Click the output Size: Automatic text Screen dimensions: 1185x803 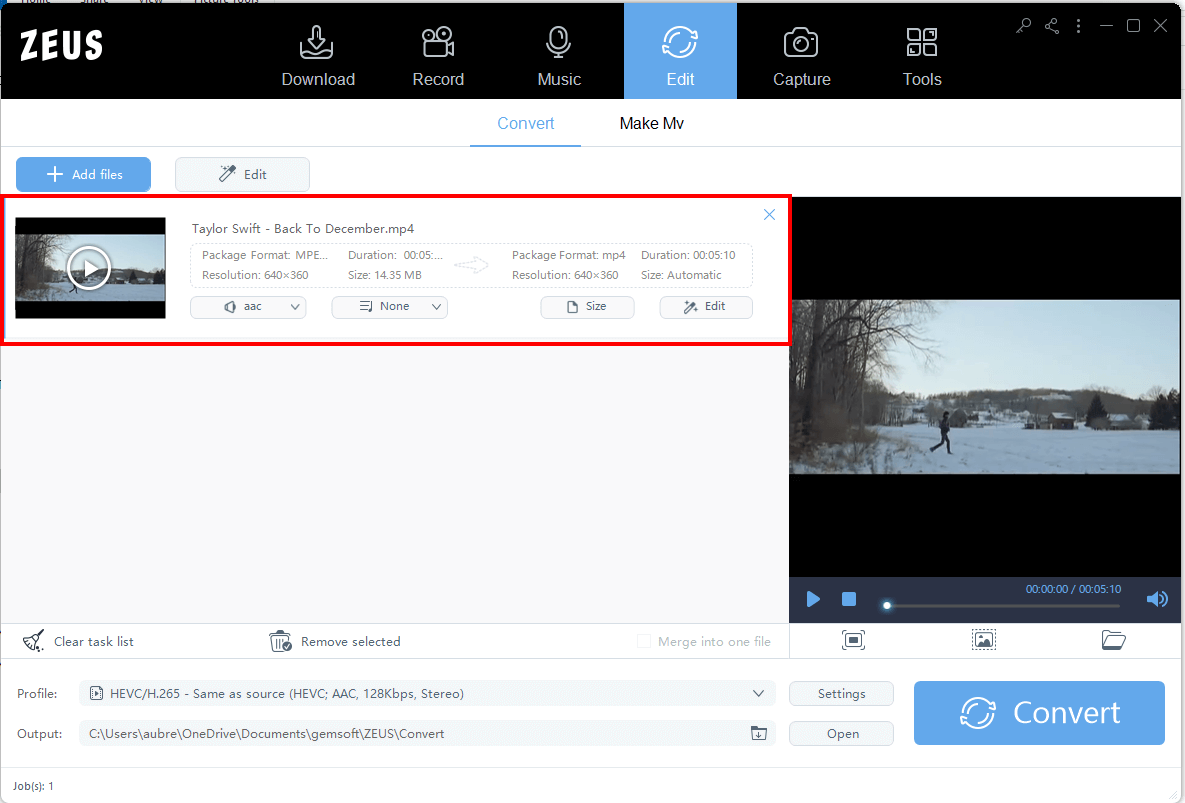(681, 275)
